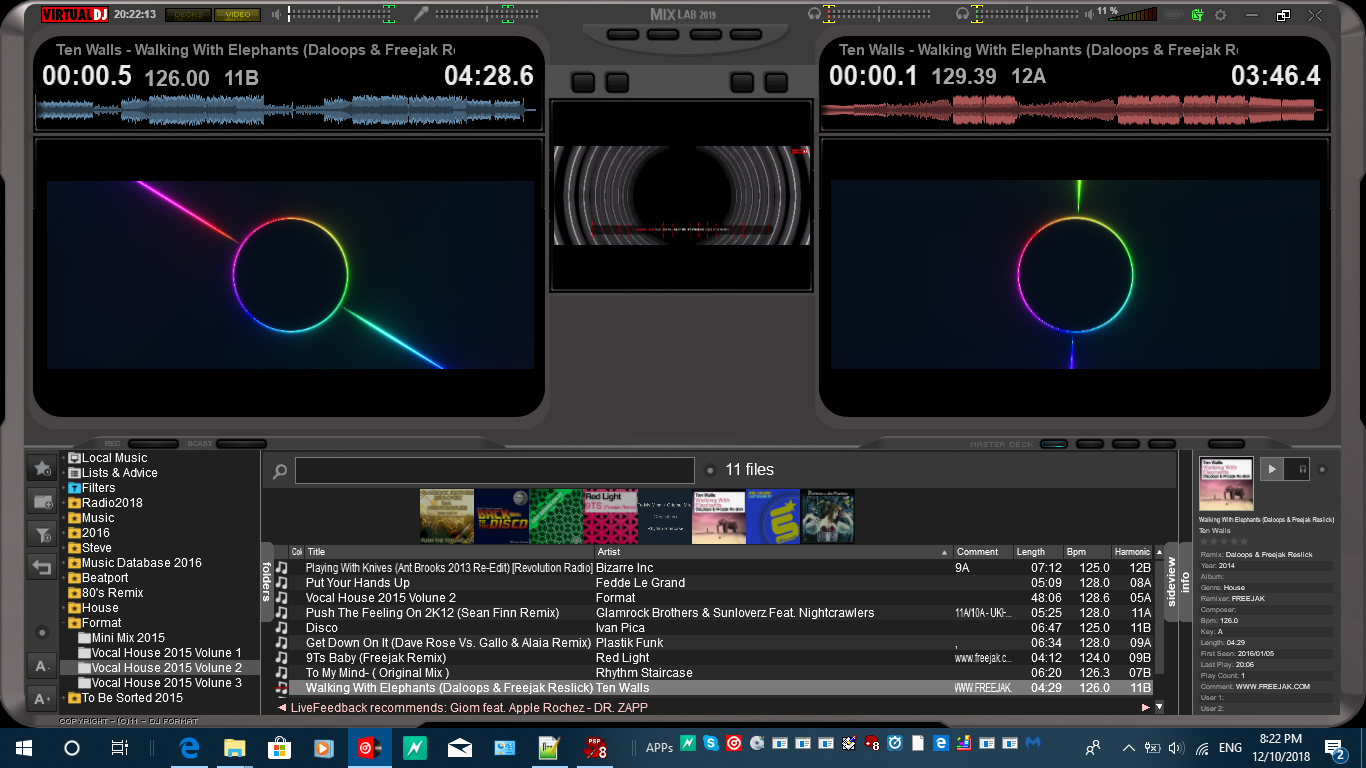Toggle the dot option in info panel corner
The width and height of the screenshot is (1366, 768).
tap(1321, 468)
